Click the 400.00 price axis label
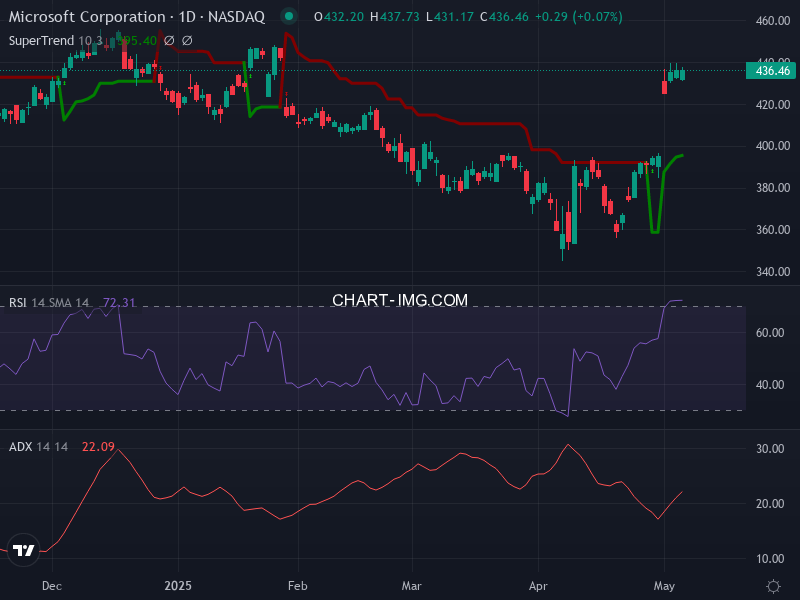Screen dimensions: 800x600 773,146
